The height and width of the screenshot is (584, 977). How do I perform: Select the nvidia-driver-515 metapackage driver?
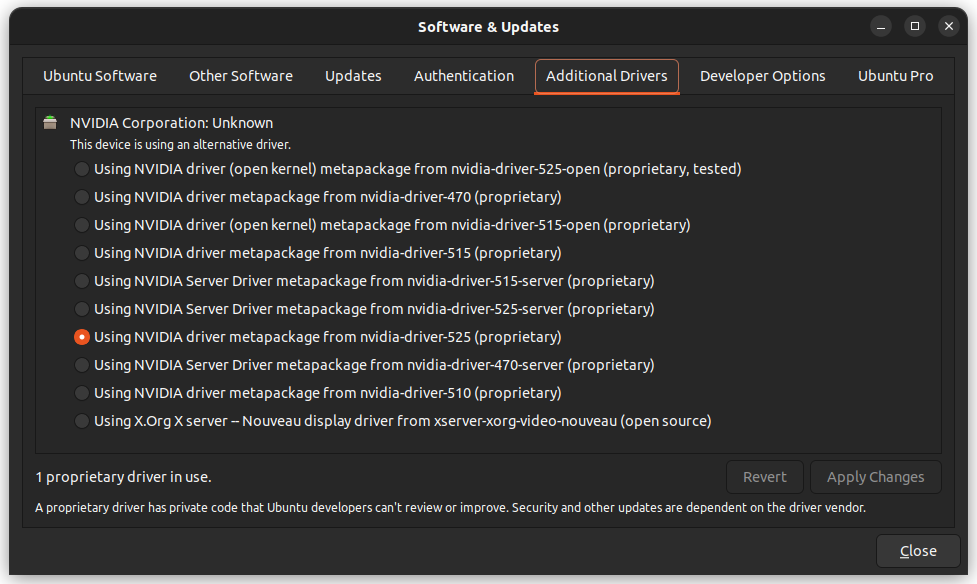tap(81, 253)
